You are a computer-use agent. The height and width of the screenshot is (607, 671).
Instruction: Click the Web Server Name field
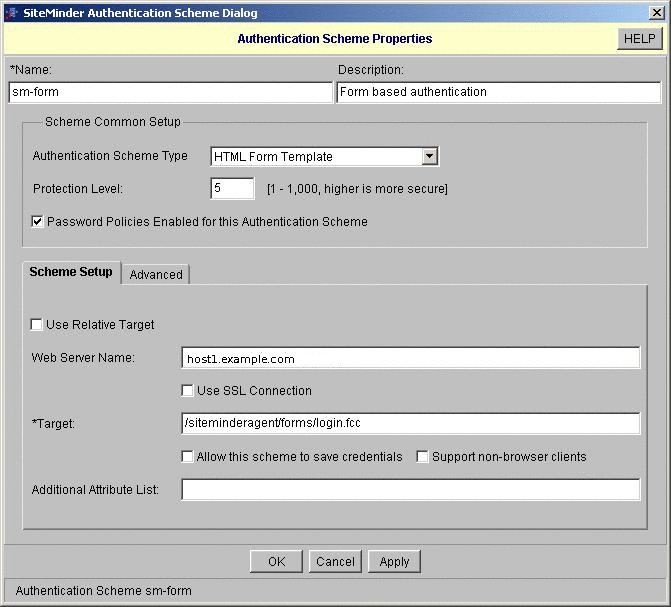pyautogui.click(x=411, y=358)
